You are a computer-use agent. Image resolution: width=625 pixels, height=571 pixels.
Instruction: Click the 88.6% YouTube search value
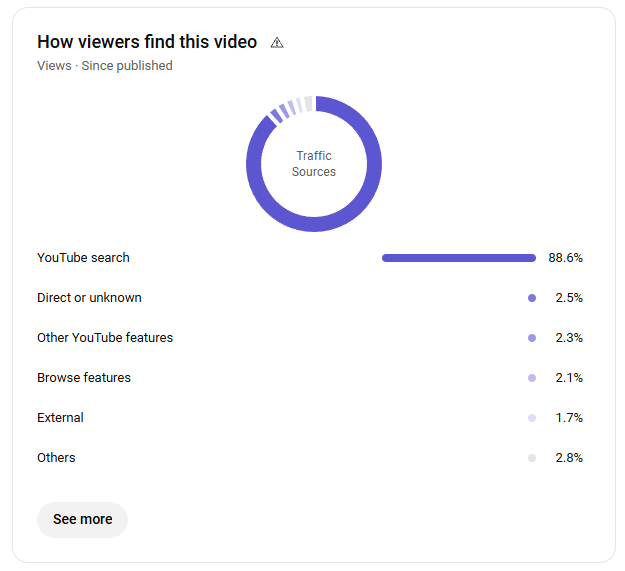565,257
